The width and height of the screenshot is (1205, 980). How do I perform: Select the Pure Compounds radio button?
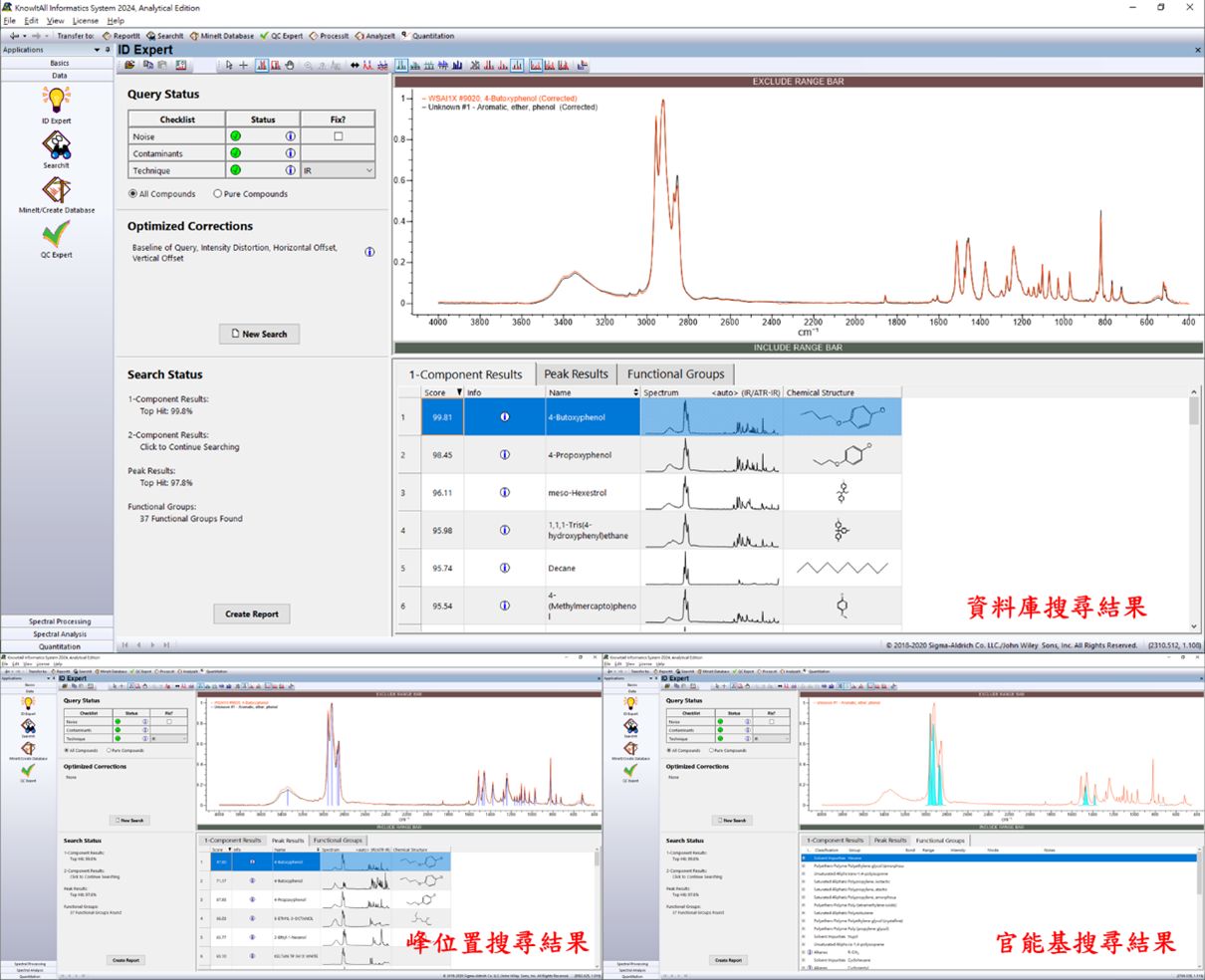[217, 194]
